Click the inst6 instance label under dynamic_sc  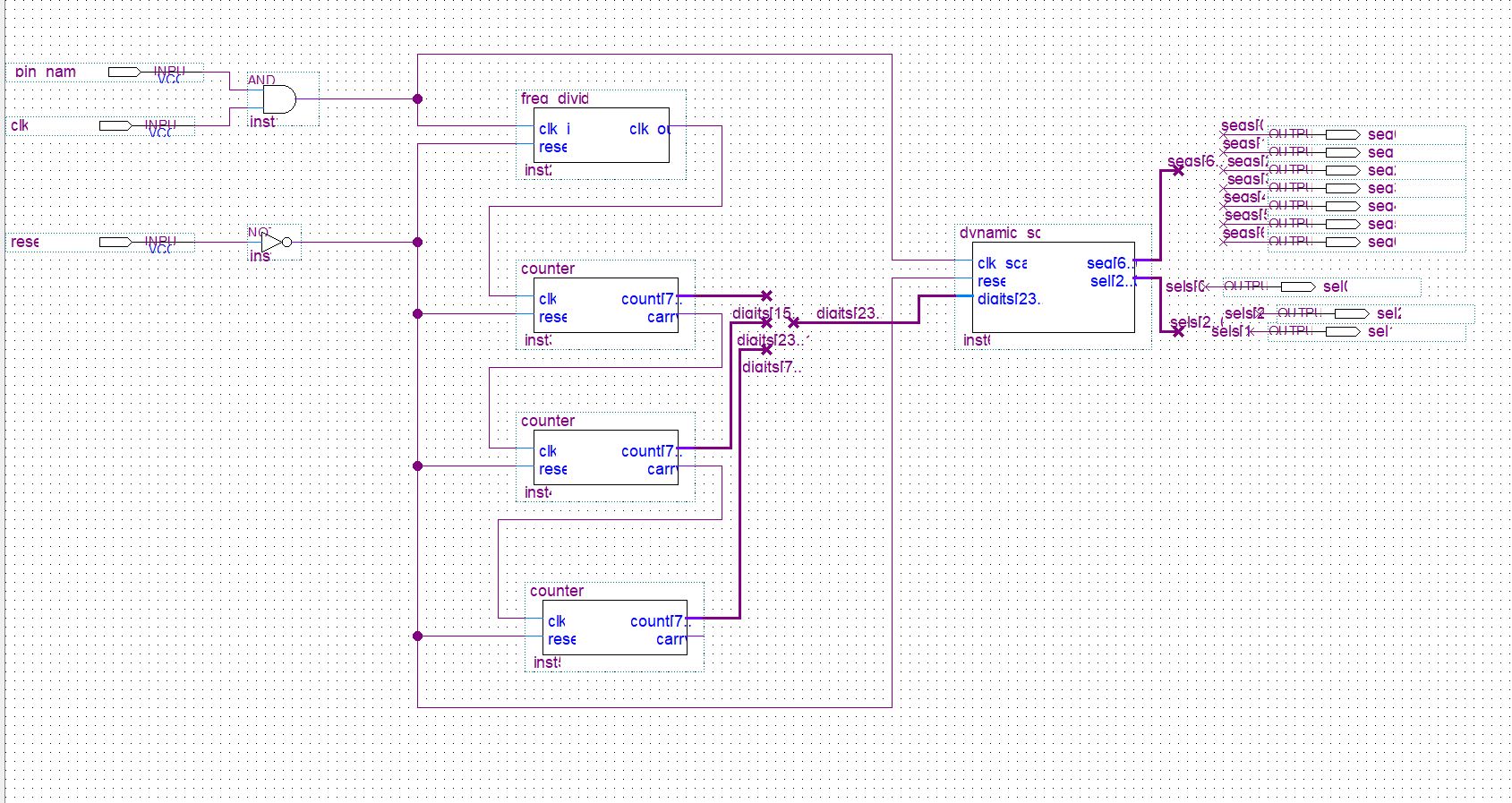(x=977, y=340)
